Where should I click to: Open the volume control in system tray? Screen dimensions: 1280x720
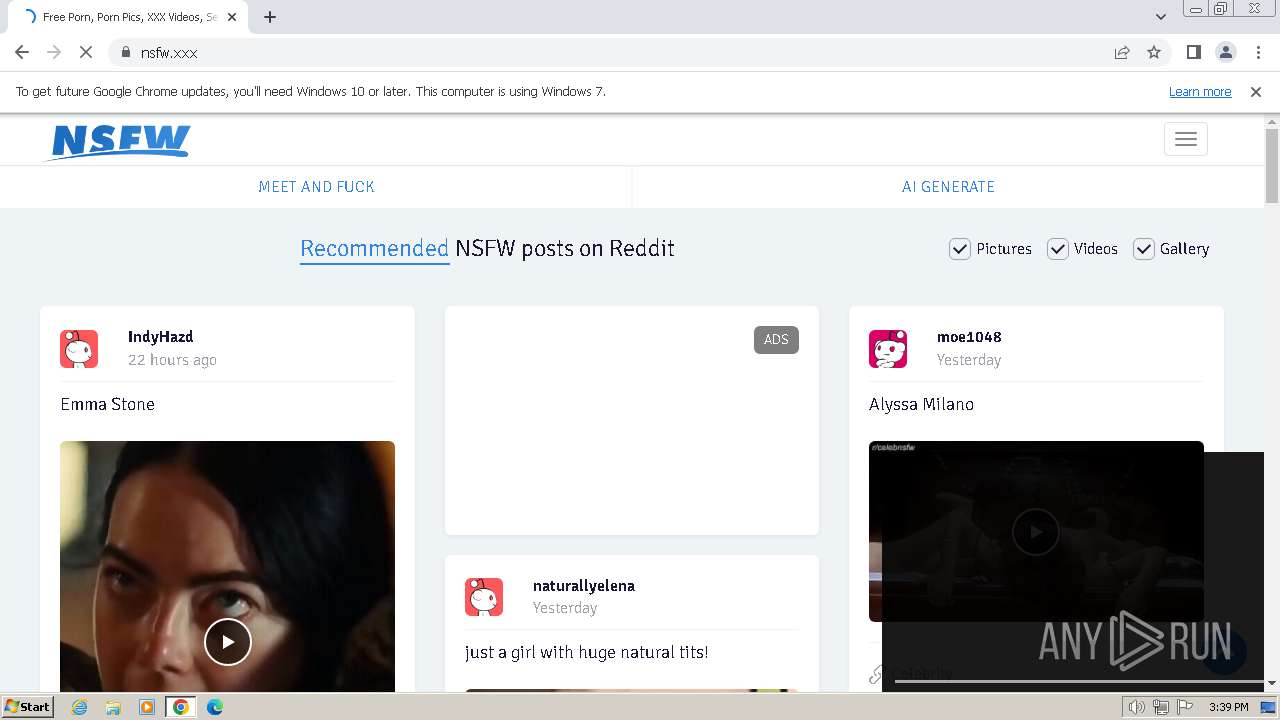pyautogui.click(x=1137, y=707)
